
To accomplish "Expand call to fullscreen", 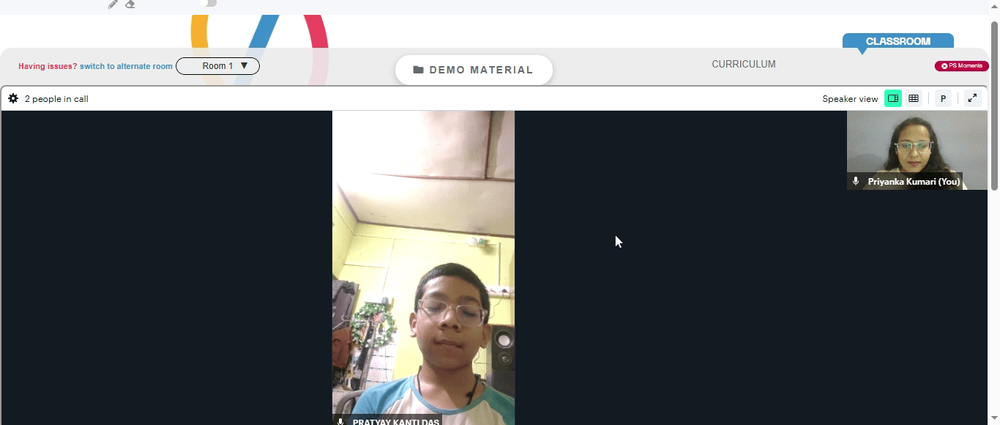I will (x=972, y=98).
